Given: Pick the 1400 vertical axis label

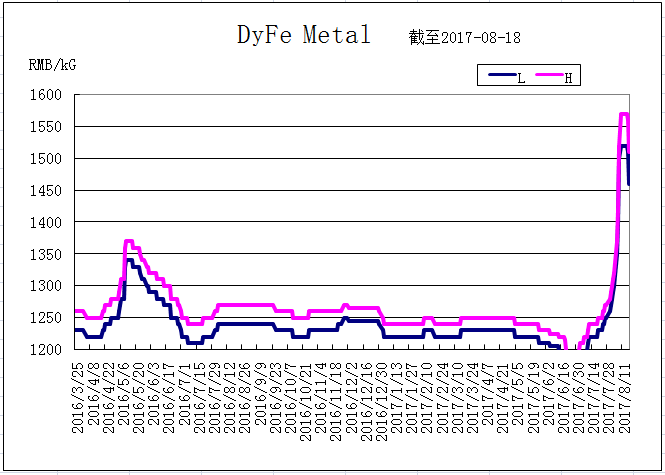Looking at the screenshot, I should [x=46, y=222].
